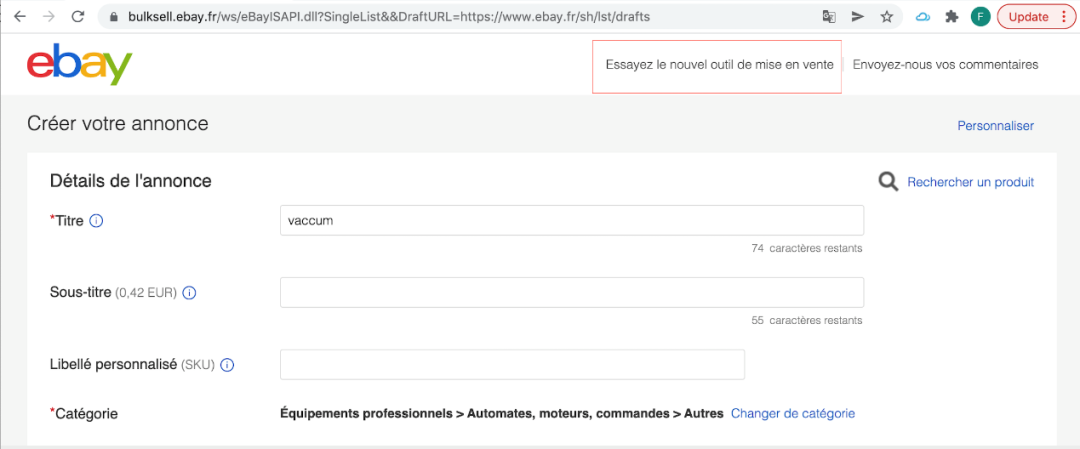Image resolution: width=1080 pixels, height=449 pixels.
Task: Click into the Sous-titre text field
Action: pos(572,293)
